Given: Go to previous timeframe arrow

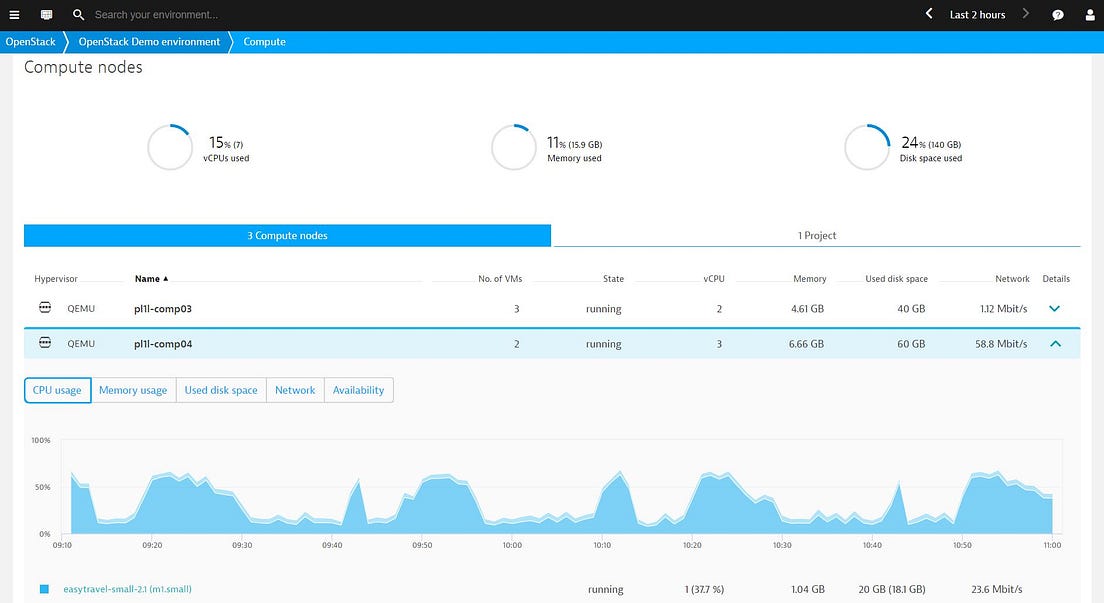Looking at the screenshot, I should (929, 13).
